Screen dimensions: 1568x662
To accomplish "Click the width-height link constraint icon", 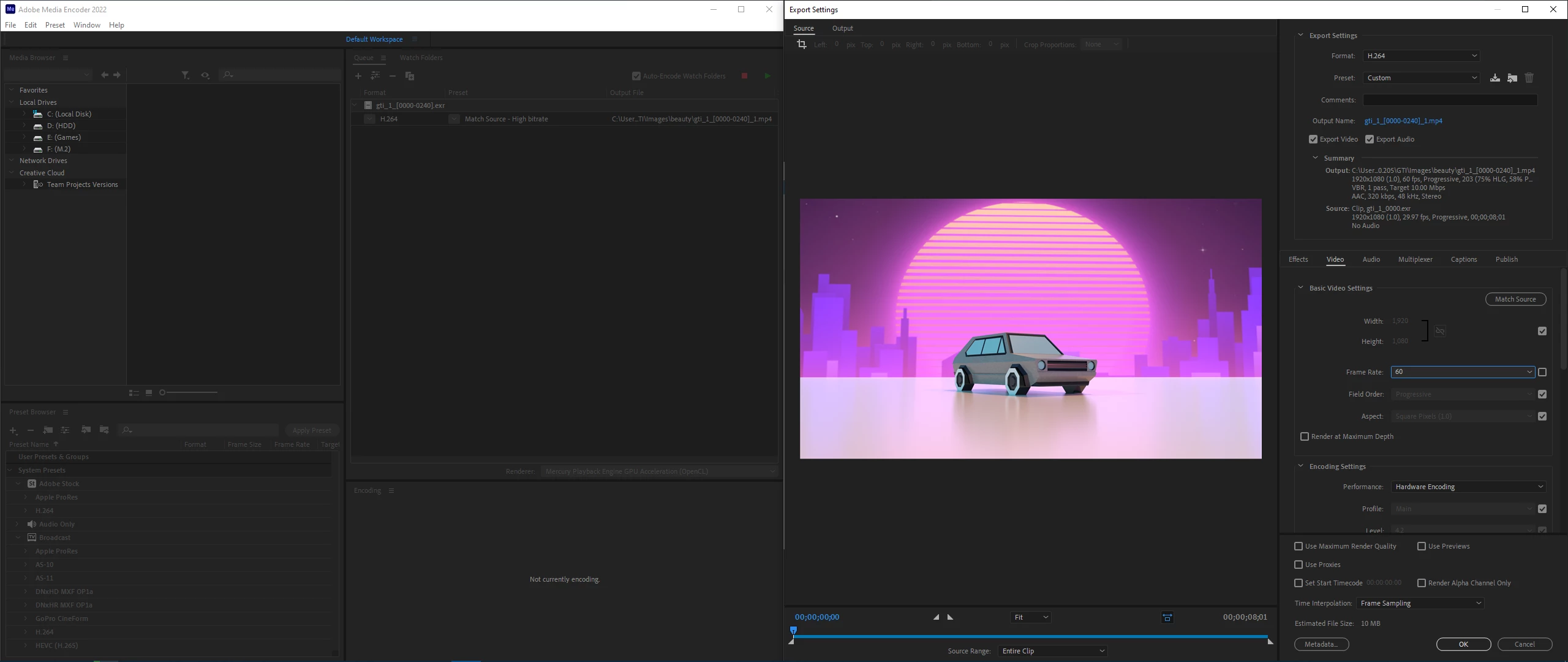I will pyautogui.click(x=1440, y=331).
